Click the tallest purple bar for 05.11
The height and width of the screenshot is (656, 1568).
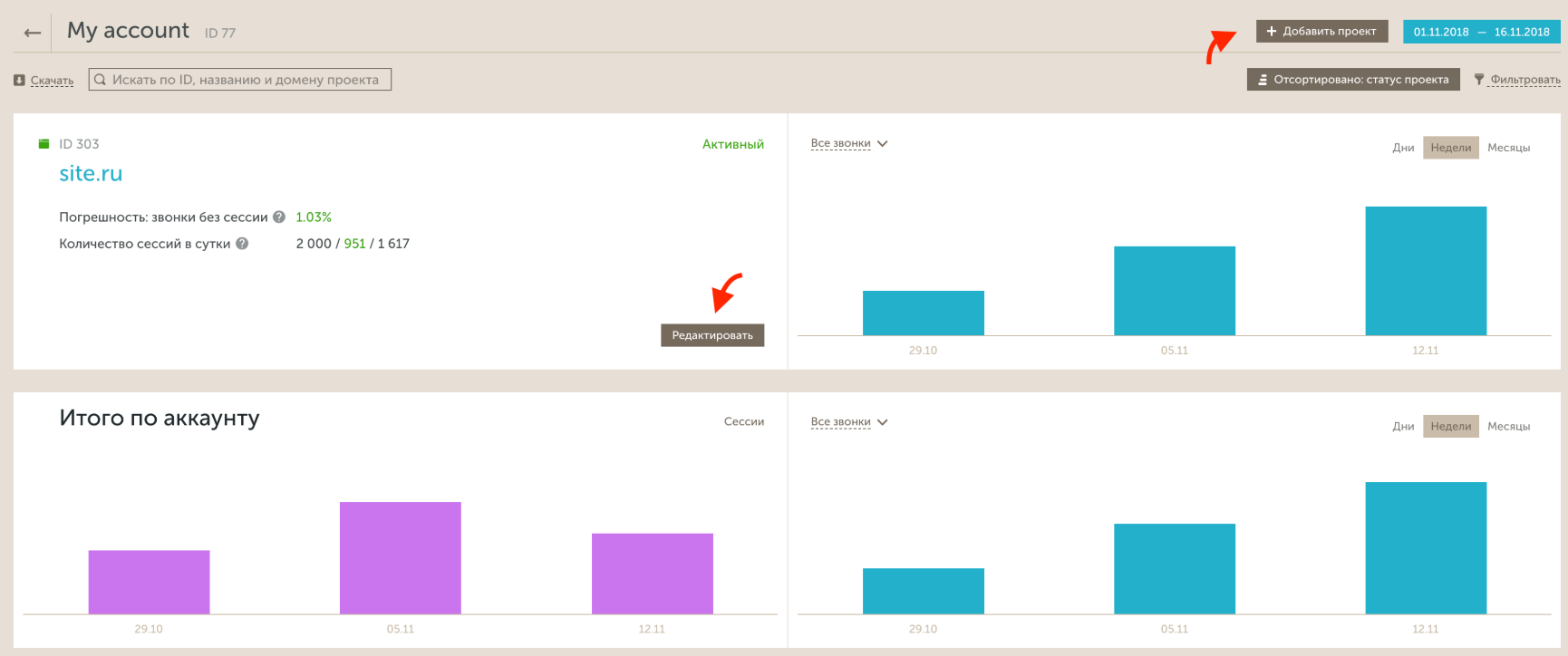pyautogui.click(x=400, y=557)
